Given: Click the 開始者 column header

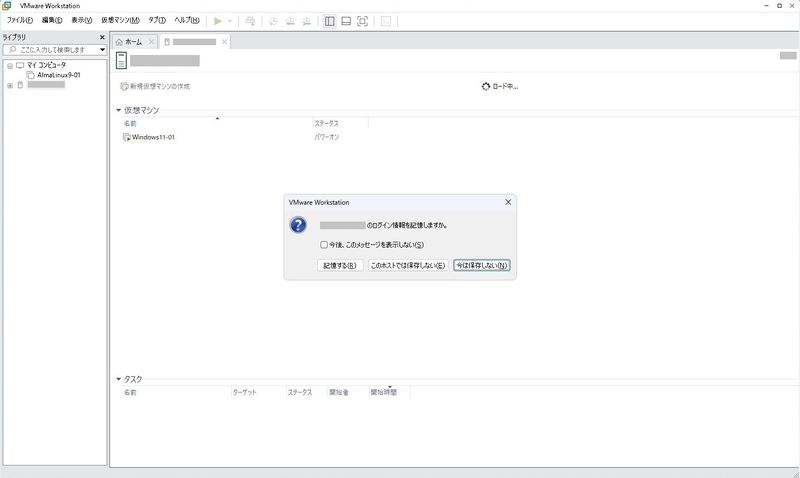Looking at the screenshot, I should coord(339,392).
